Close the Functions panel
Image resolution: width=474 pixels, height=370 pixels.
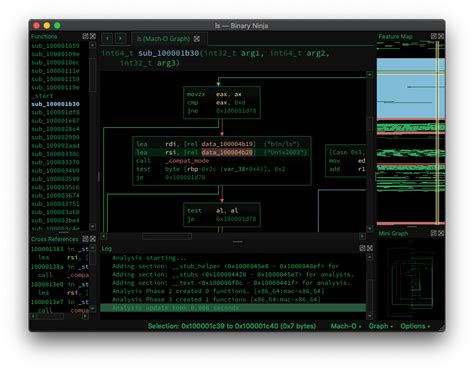pos(93,36)
